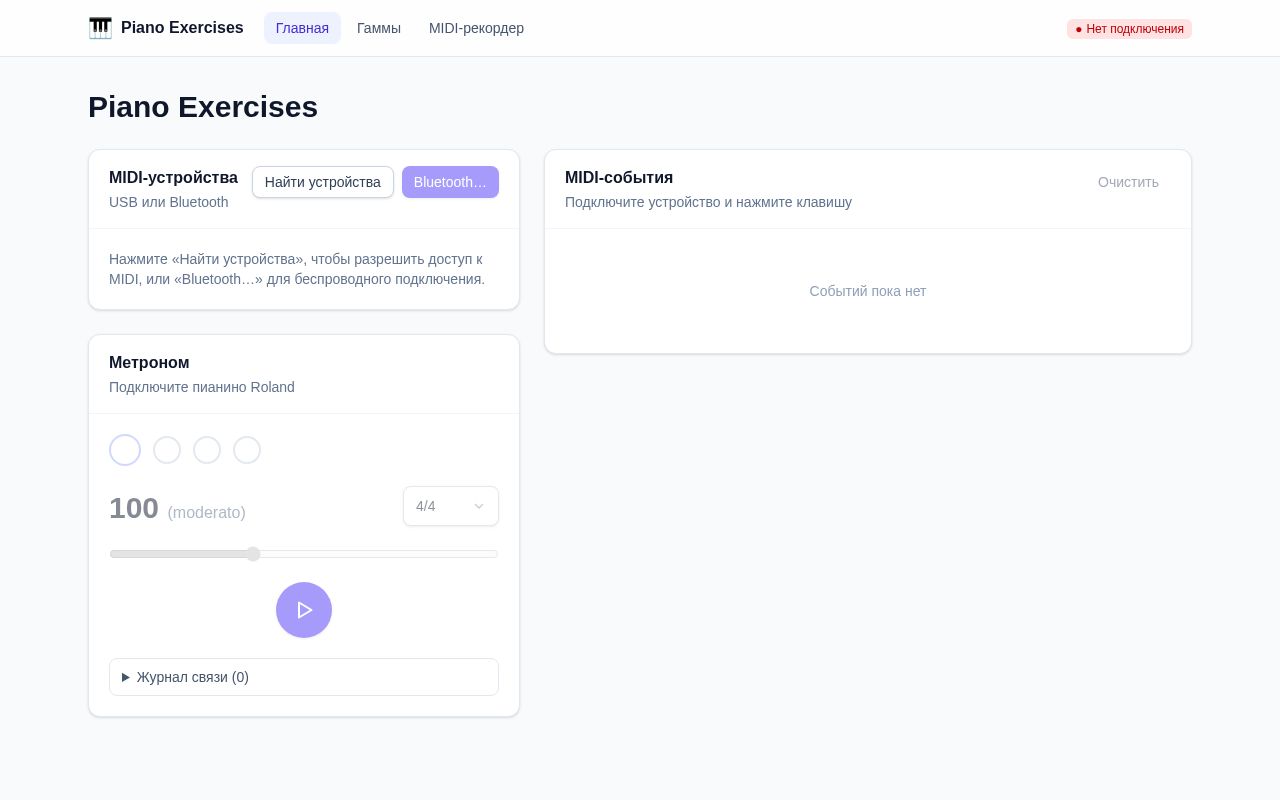Click the Нет подключения status badge

1129,29
